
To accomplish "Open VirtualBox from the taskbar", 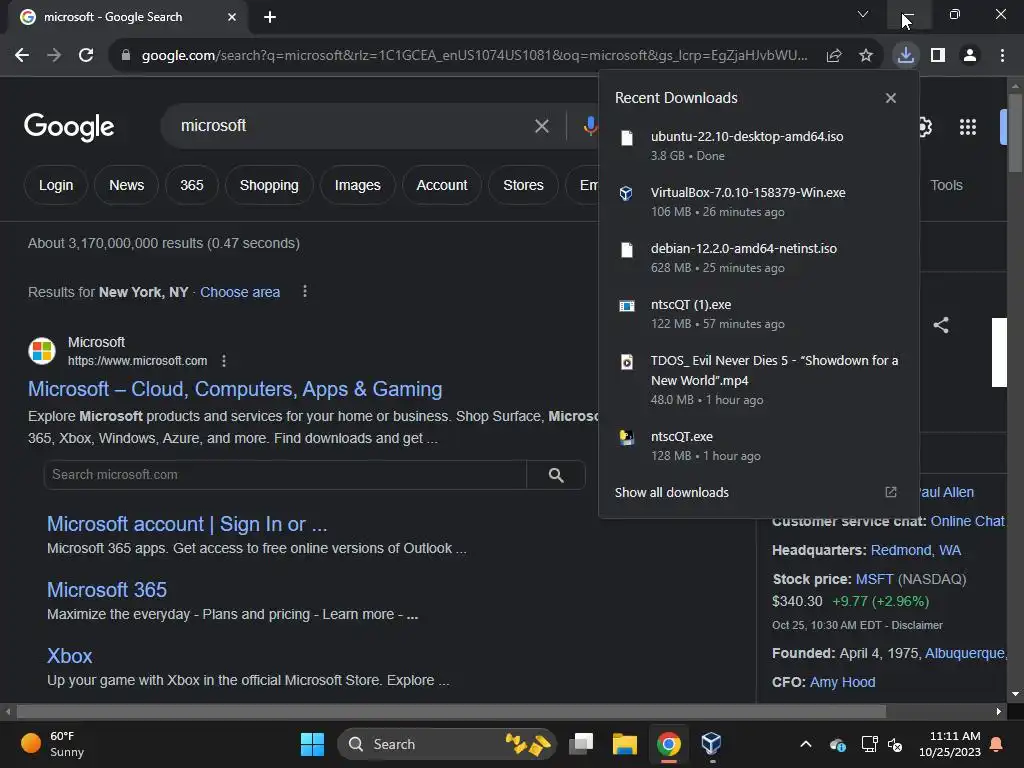I will pyautogui.click(x=711, y=744).
